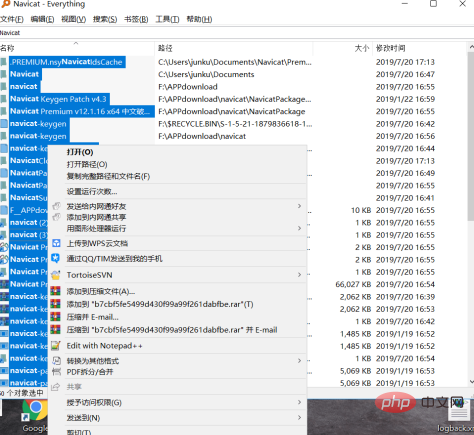Screen dimensions: 474x435
Task: Click path C:\Users\junku\Documents
Action: [x=206, y=74]
